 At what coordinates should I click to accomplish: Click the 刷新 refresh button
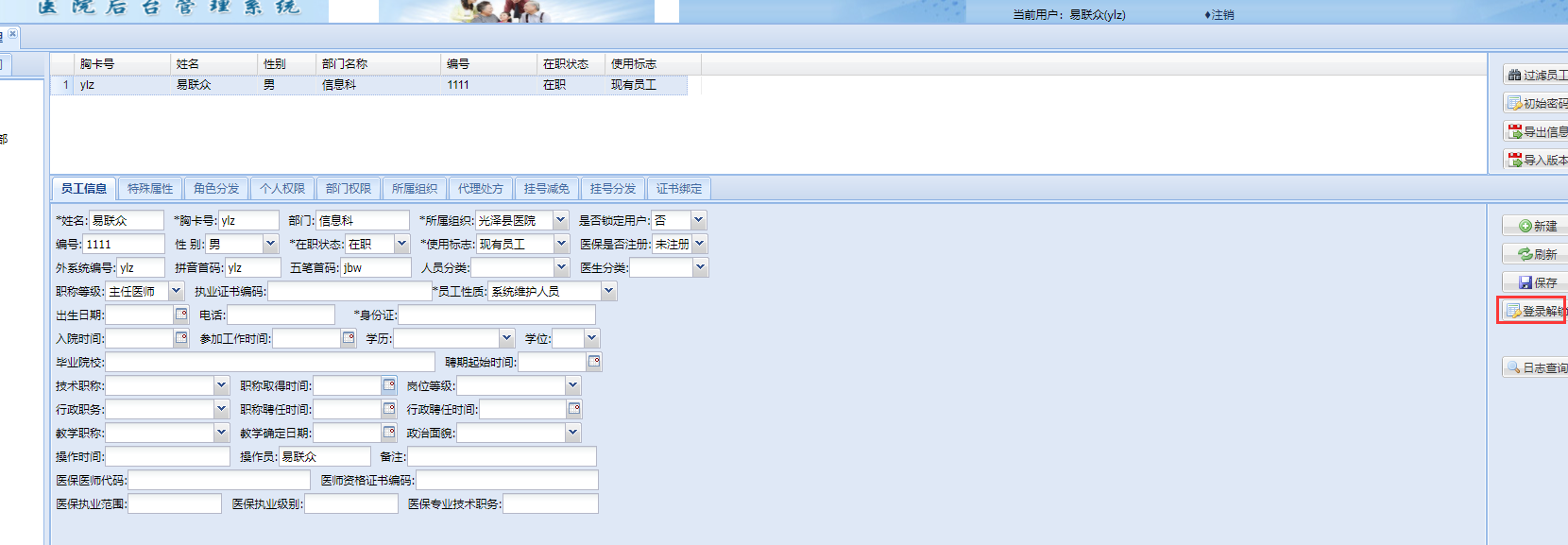coord(1536,254)
